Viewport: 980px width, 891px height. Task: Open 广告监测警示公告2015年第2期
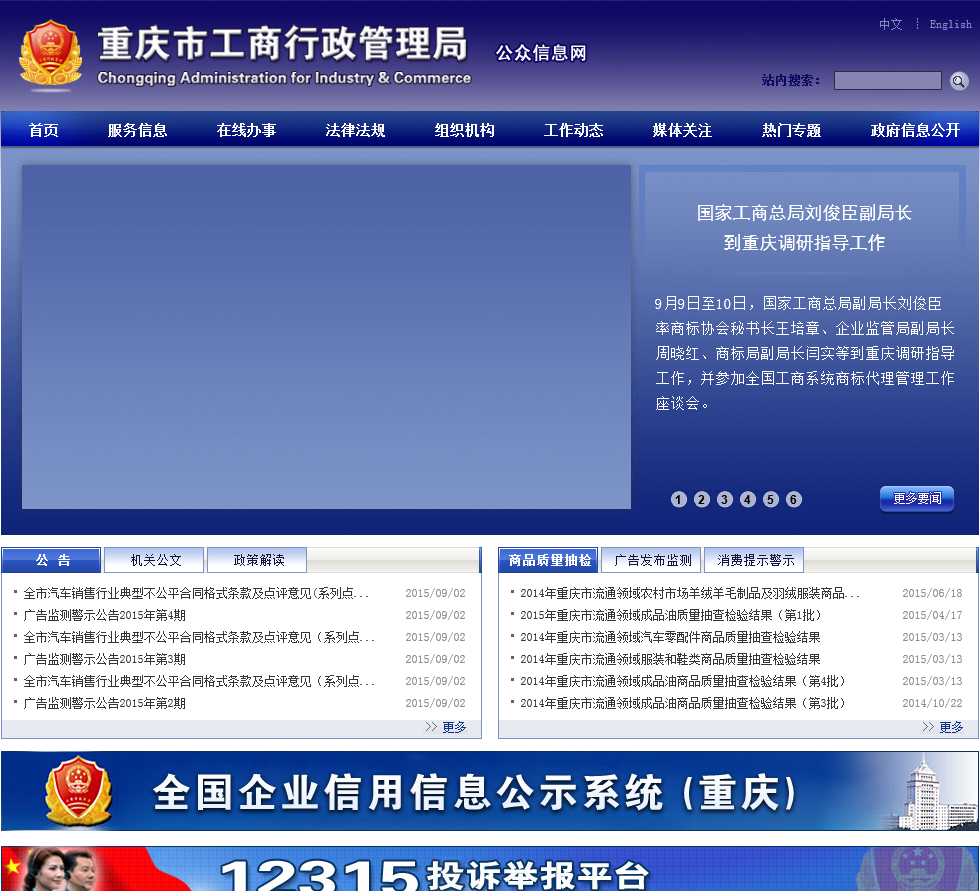(x=104, y=703)
